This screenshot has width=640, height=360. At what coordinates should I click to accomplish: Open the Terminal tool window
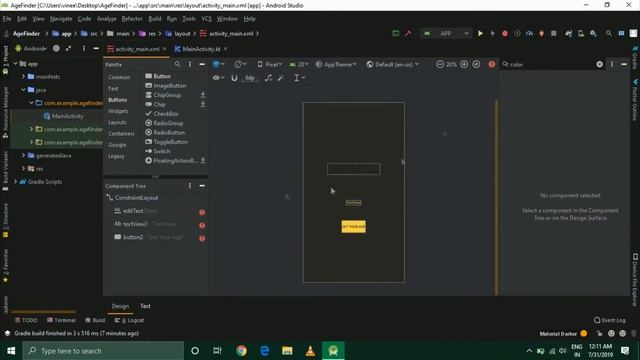[61, 320]
